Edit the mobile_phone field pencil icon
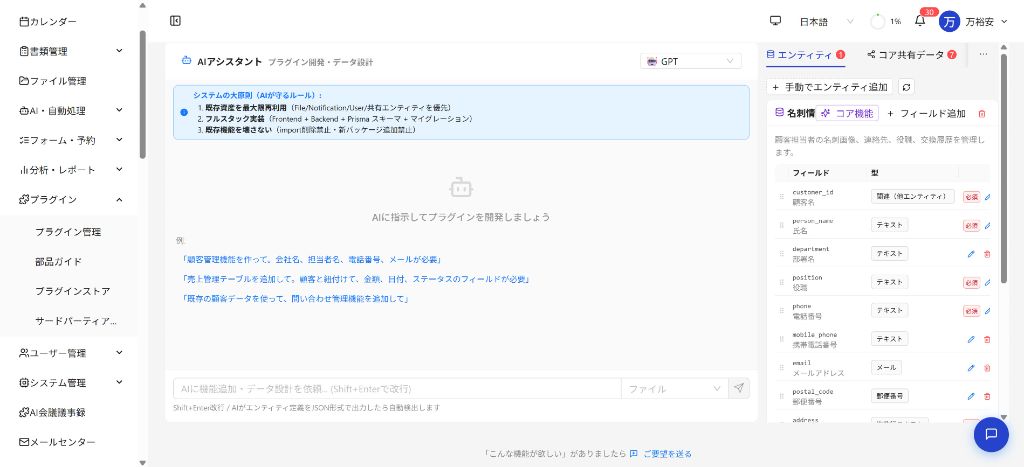Screen dimensions: 1024x467 [971, 340]
